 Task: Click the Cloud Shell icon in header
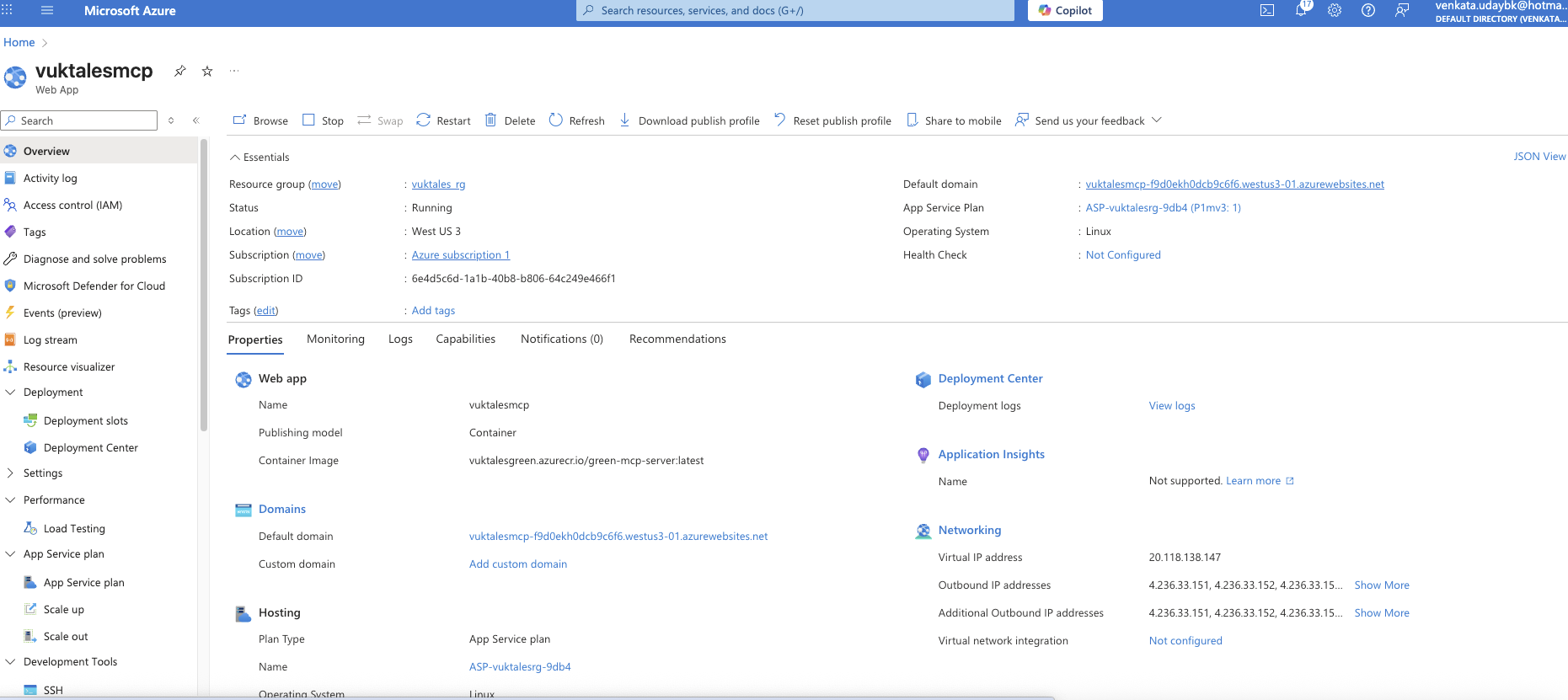tap(1266, 11)
